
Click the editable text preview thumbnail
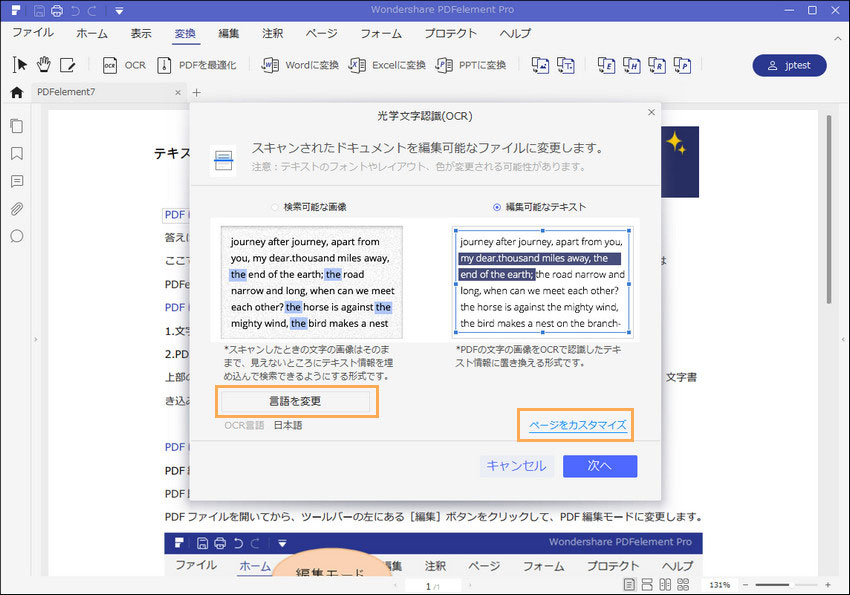point(542,282)
